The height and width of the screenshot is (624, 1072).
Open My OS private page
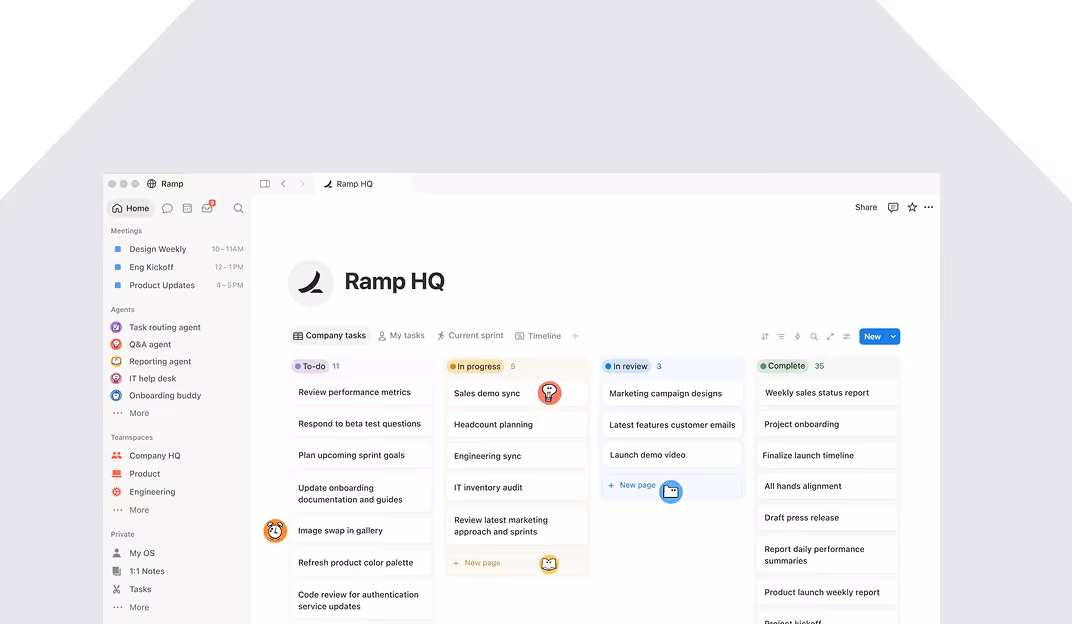pyautogui.click(x=142, y=553)
